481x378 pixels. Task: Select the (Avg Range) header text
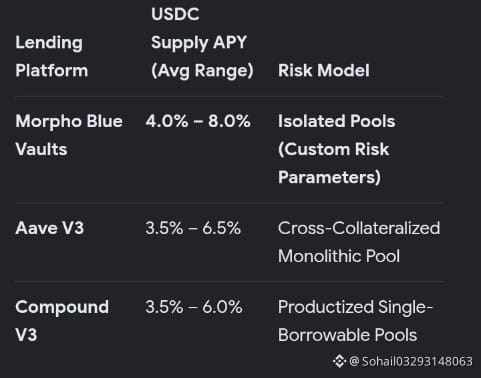(x=202, y=71)
